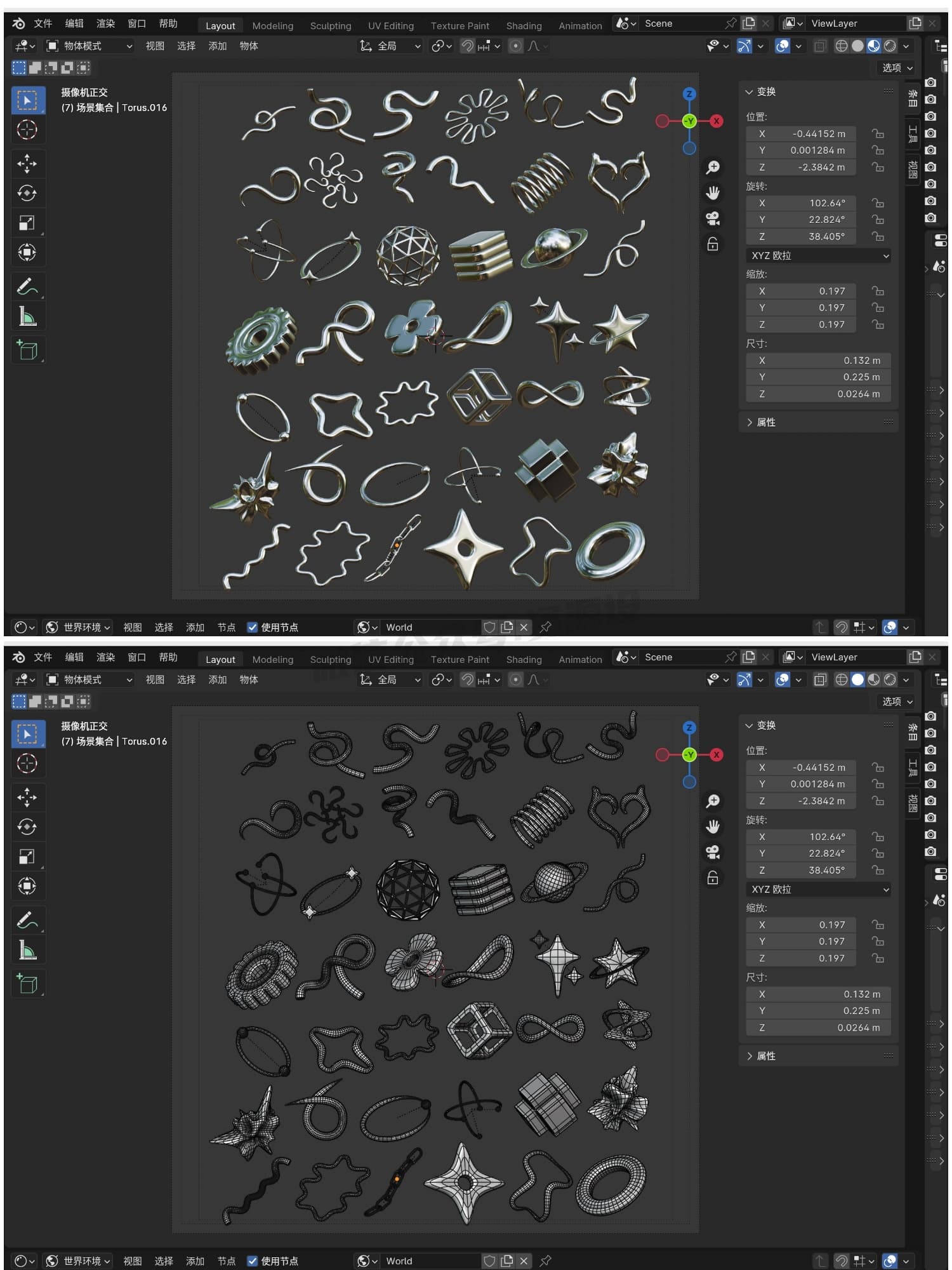The width and height of the screenshot is (952, 1270).
Task: Select the Cursor tool in upper Blender window
Action: point(27,130)
